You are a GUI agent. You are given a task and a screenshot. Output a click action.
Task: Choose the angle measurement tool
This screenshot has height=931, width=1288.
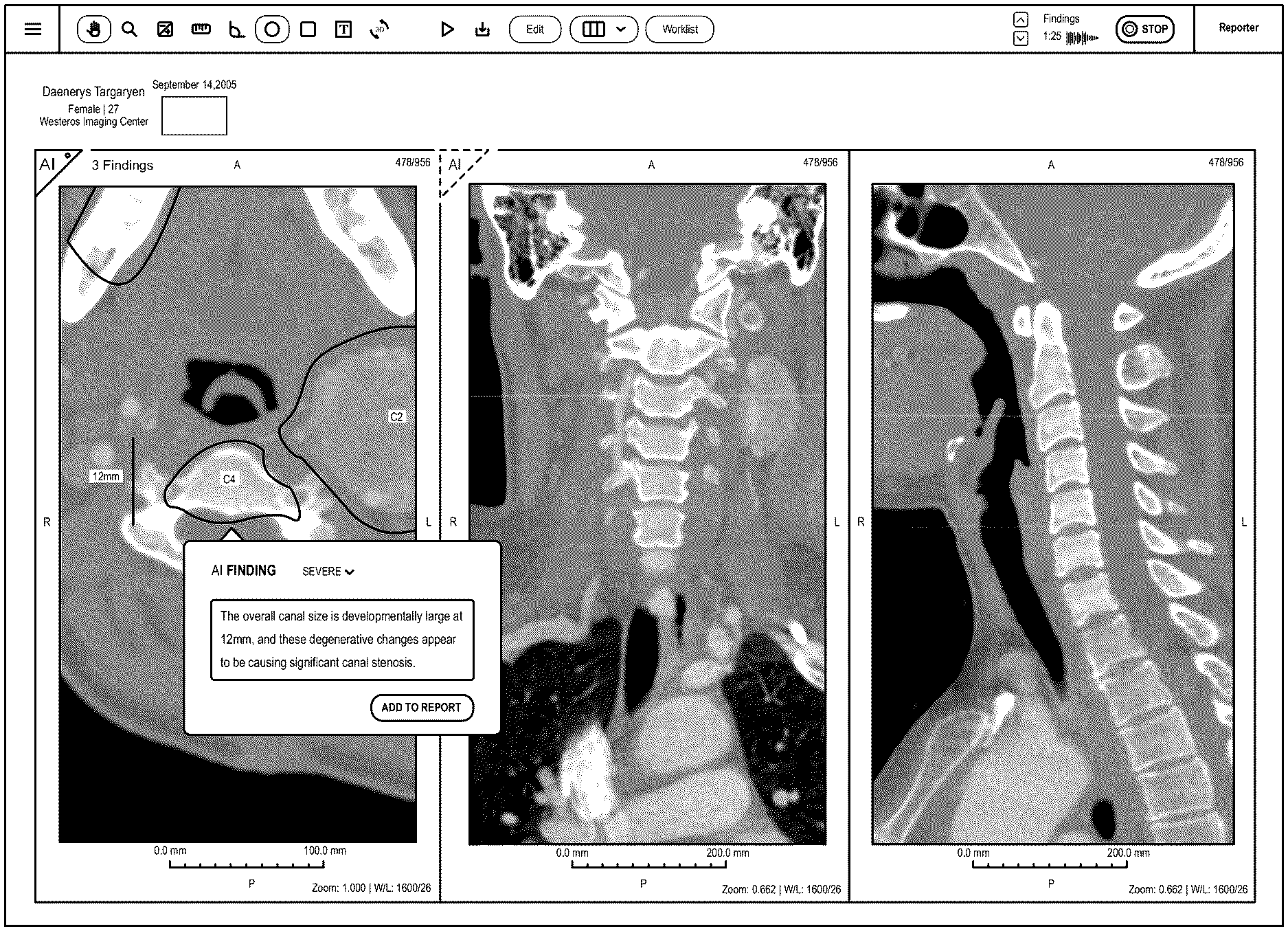point(236,30)
